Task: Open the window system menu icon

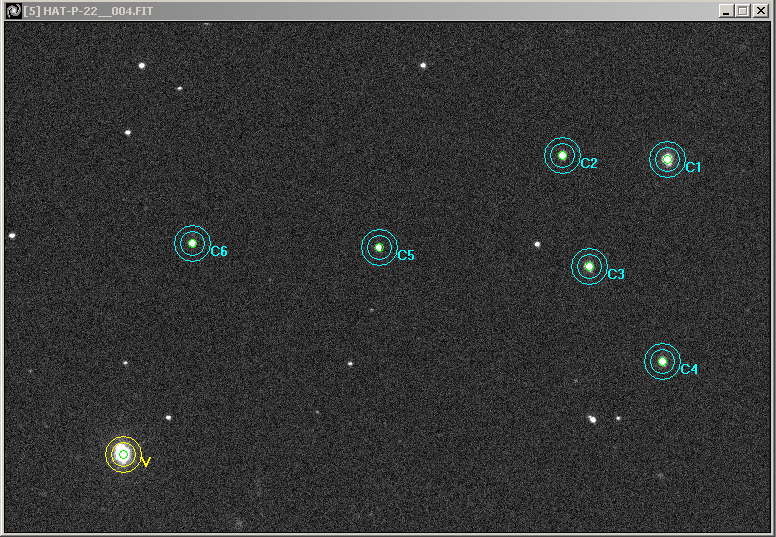Action: click(13, 10)
